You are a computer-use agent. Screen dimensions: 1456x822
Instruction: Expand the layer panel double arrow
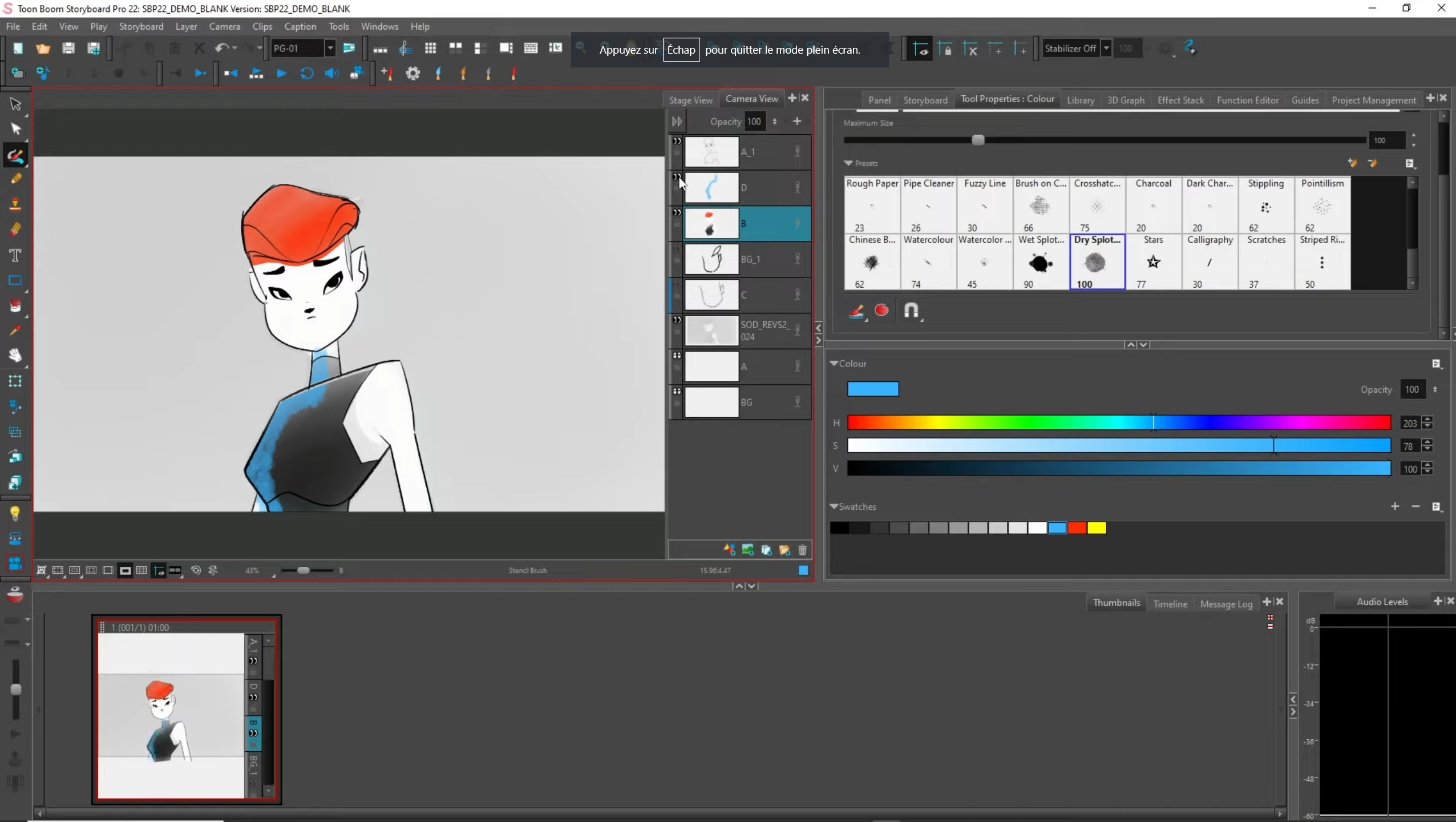click(x=677, y=122)
